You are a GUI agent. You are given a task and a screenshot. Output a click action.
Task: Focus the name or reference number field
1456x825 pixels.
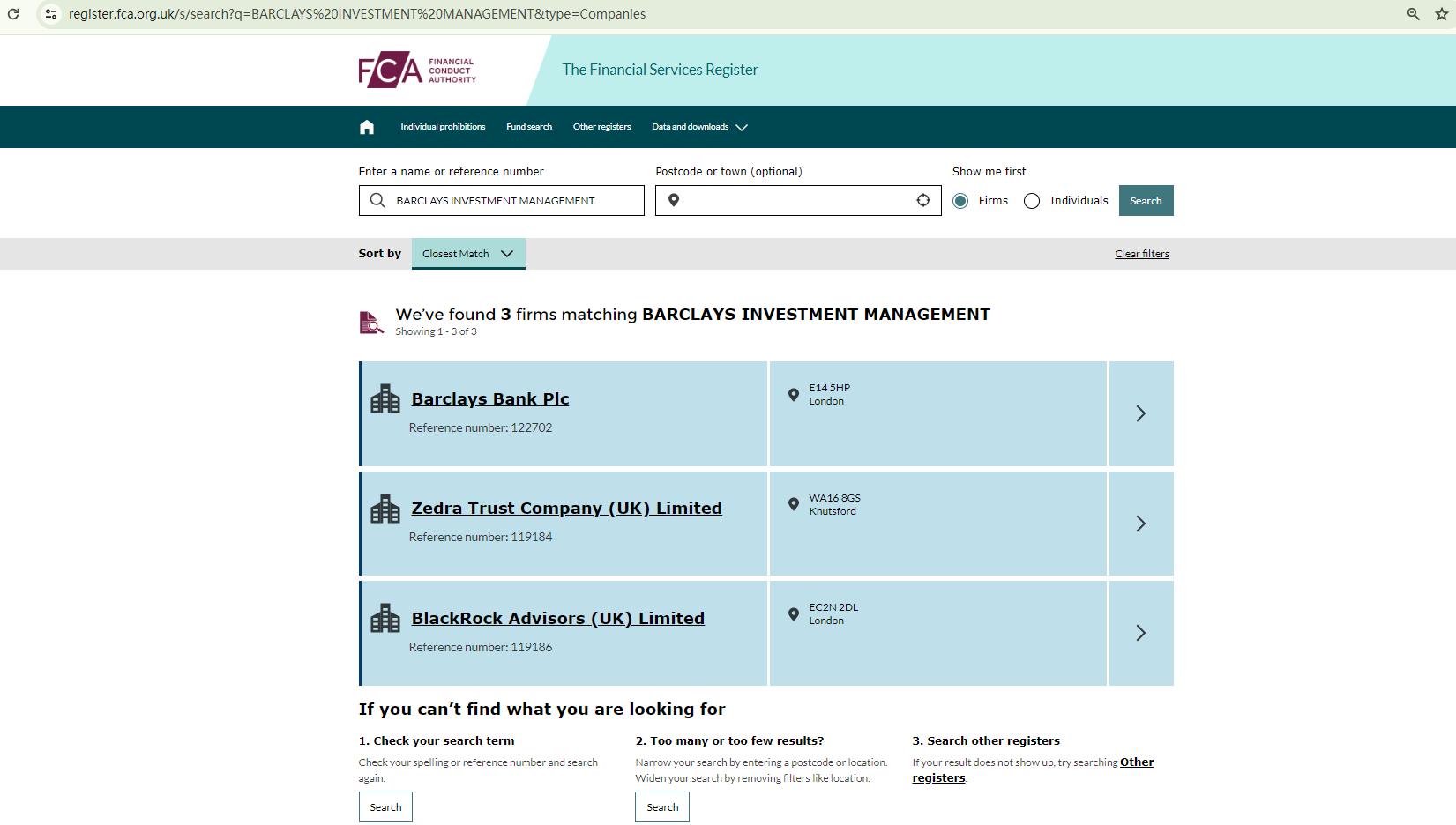tap(502, 201)
